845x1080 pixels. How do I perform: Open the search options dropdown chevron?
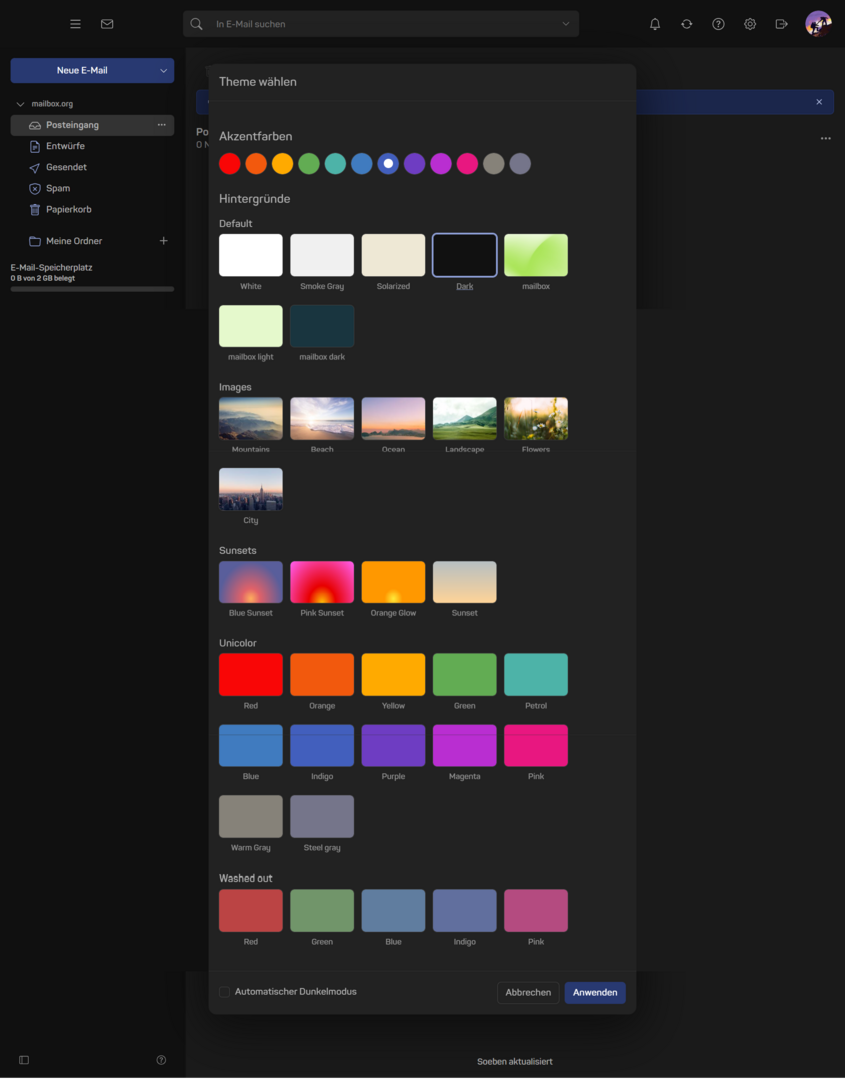tap(566, 24)
